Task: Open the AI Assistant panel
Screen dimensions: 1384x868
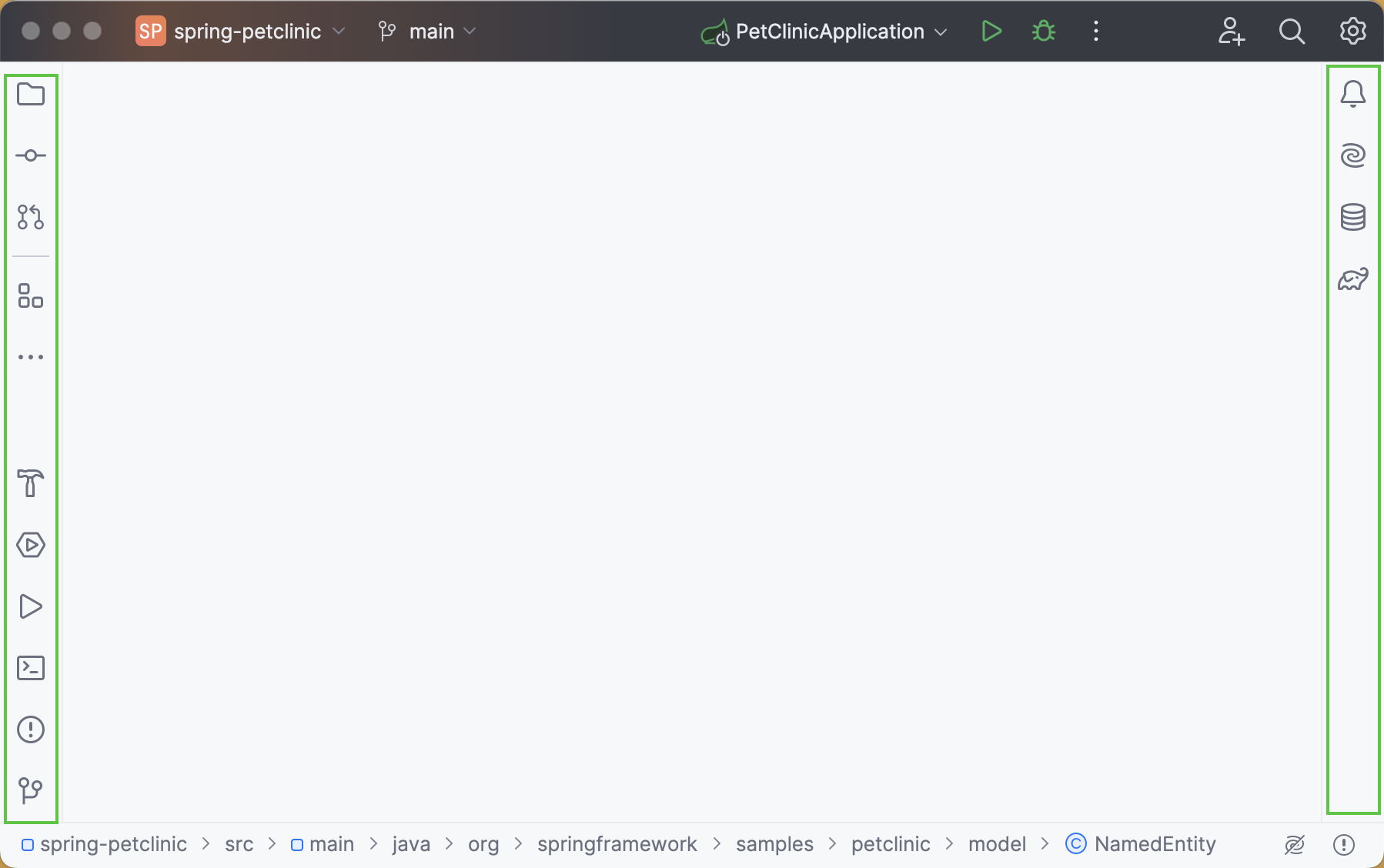Action: point(1354,155)
